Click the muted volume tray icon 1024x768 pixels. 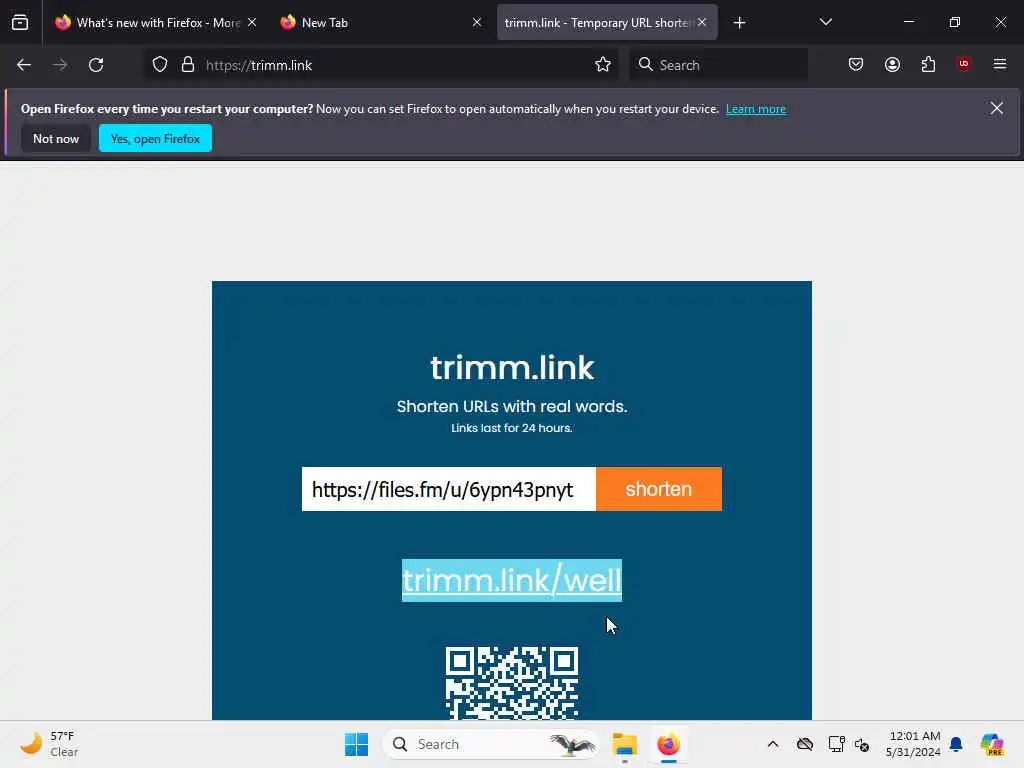(x=862, y=744)
